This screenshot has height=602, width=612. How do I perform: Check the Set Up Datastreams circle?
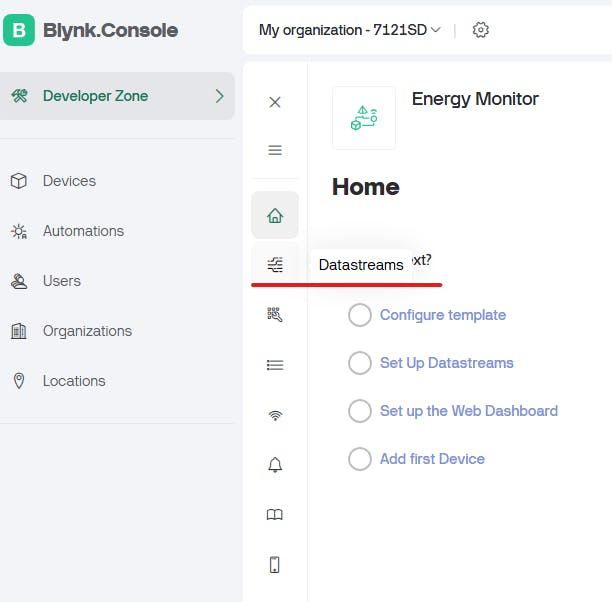[360, 363]
